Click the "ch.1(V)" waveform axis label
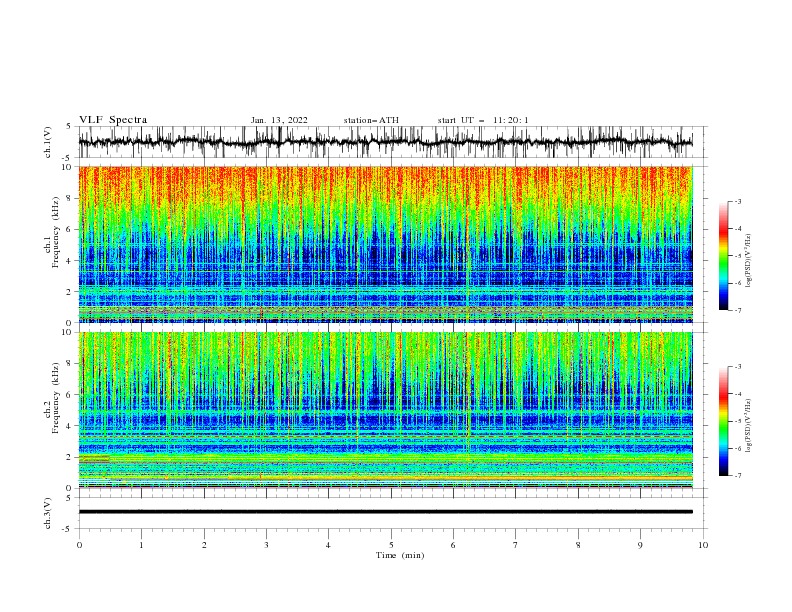Viewport: 792px width, 612px height. pos(48,142)
